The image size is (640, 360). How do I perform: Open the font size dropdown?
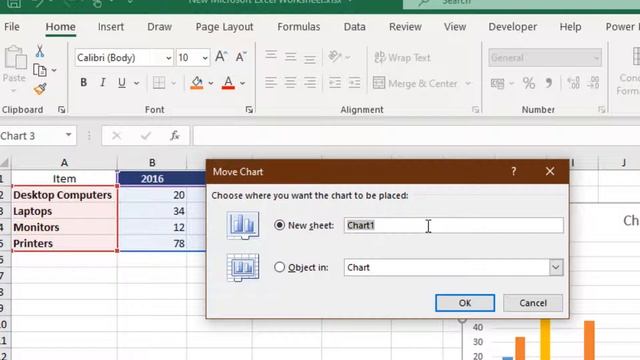tap(205, 58)
